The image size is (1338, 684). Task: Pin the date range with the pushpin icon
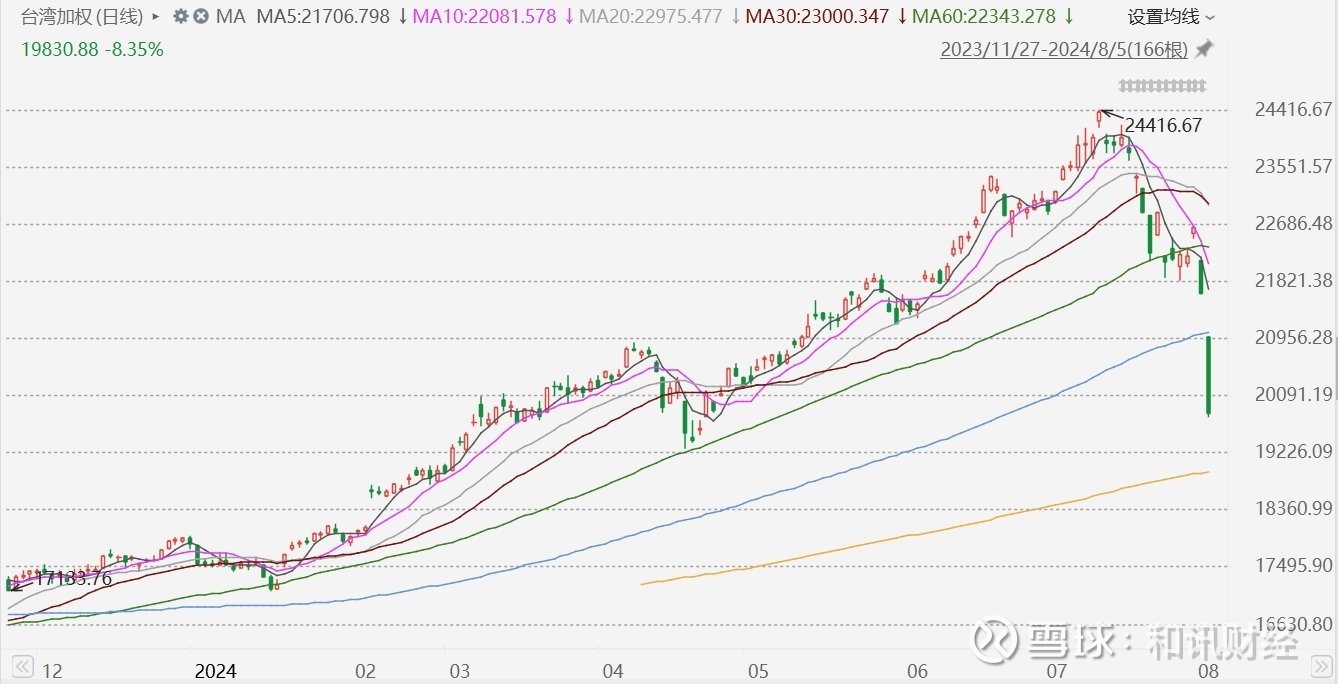tap(1205, 49)
